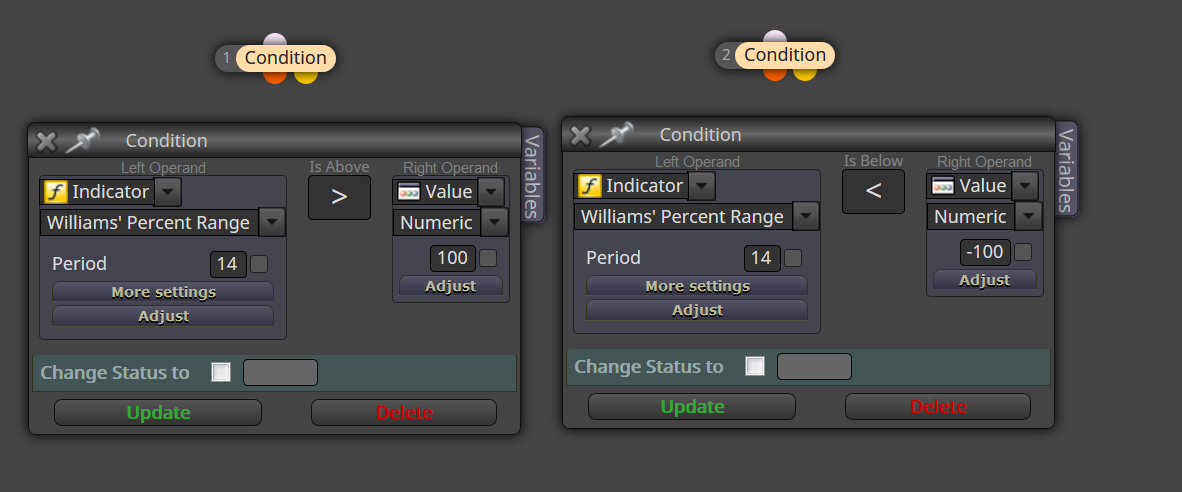Click Adjust under the -100 value
The width and height of the screenshot is (1182, 492).
(984, 280)
